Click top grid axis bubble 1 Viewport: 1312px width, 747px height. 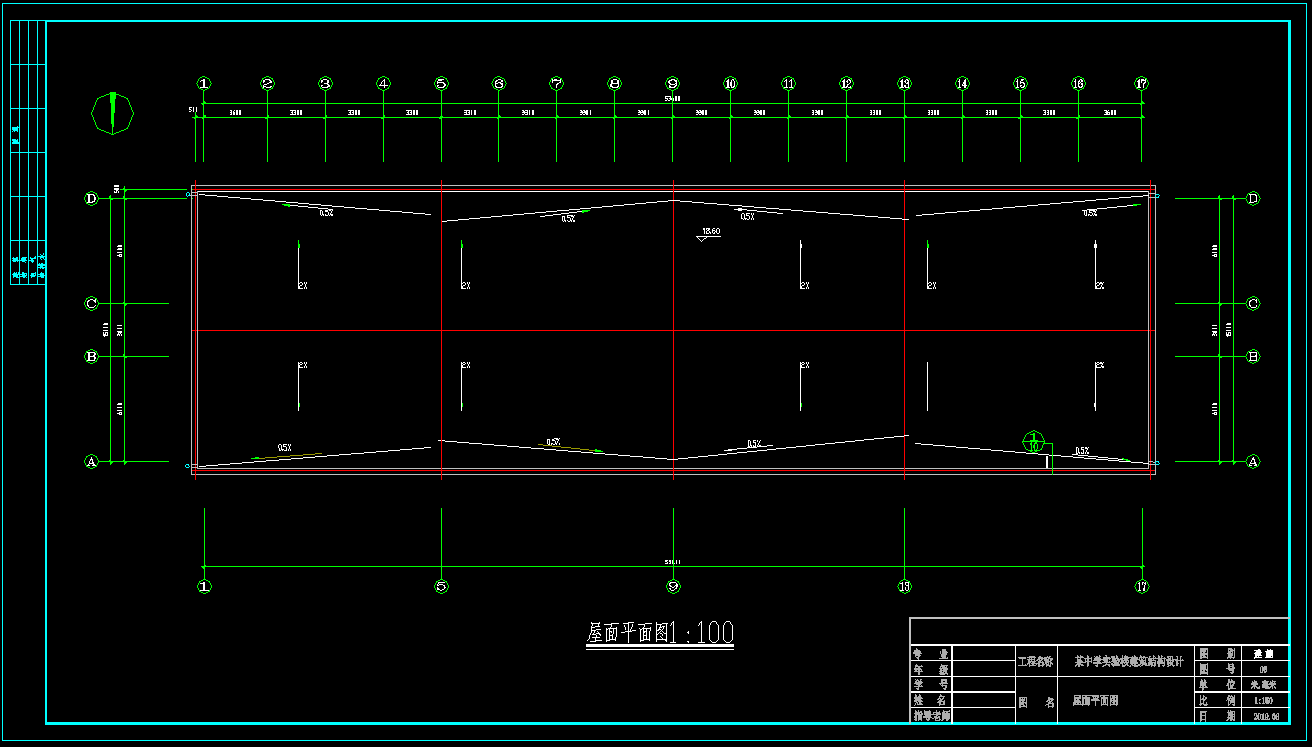[204, 84]
